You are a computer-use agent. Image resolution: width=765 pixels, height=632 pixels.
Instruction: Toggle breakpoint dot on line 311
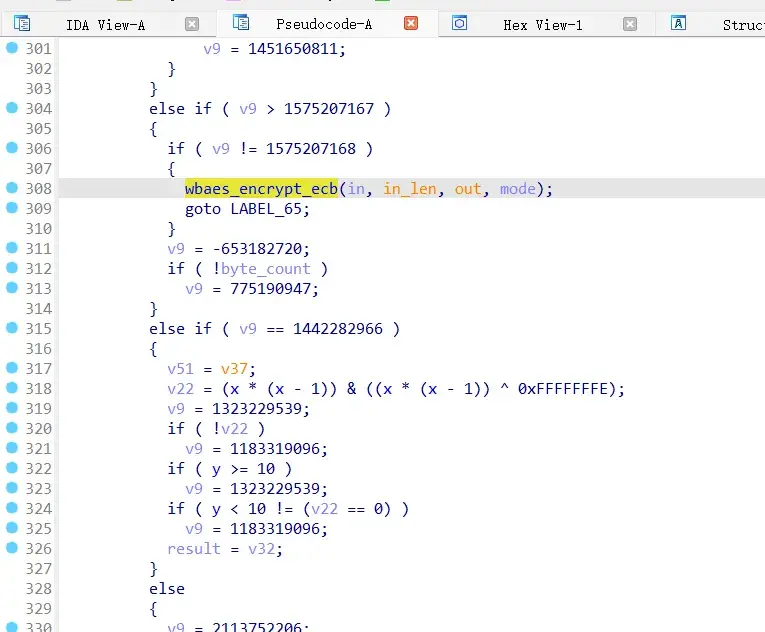[x=12, y=247]
